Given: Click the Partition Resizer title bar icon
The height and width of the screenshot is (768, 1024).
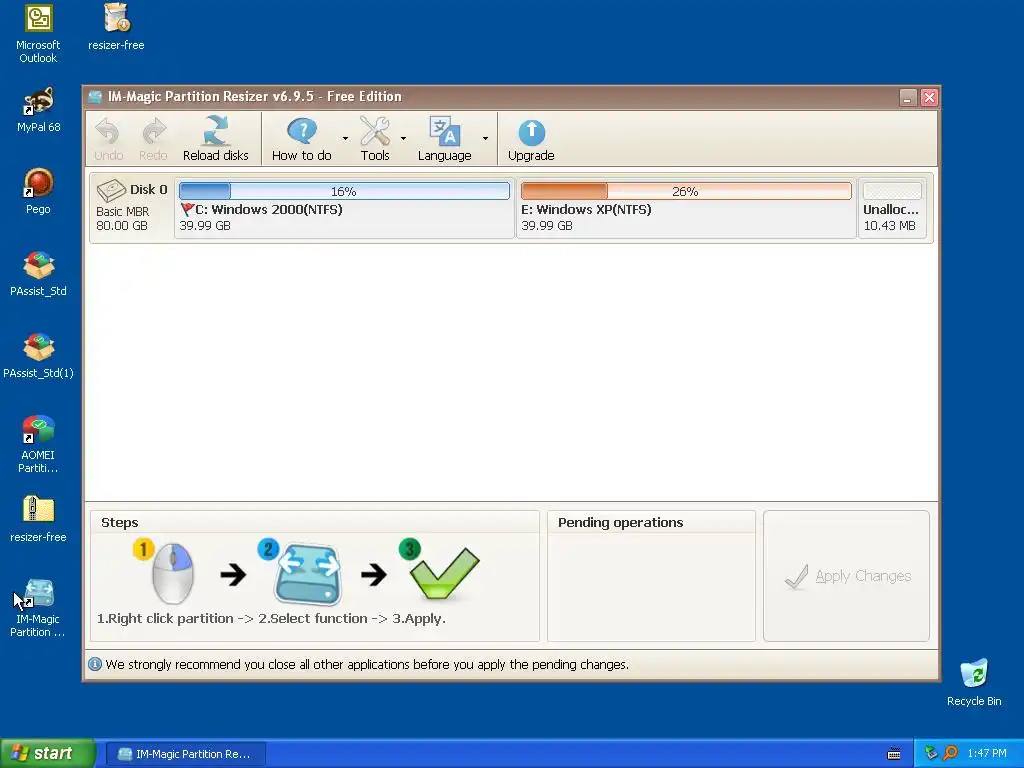Looking at the screenshot, I should (95, 97).
